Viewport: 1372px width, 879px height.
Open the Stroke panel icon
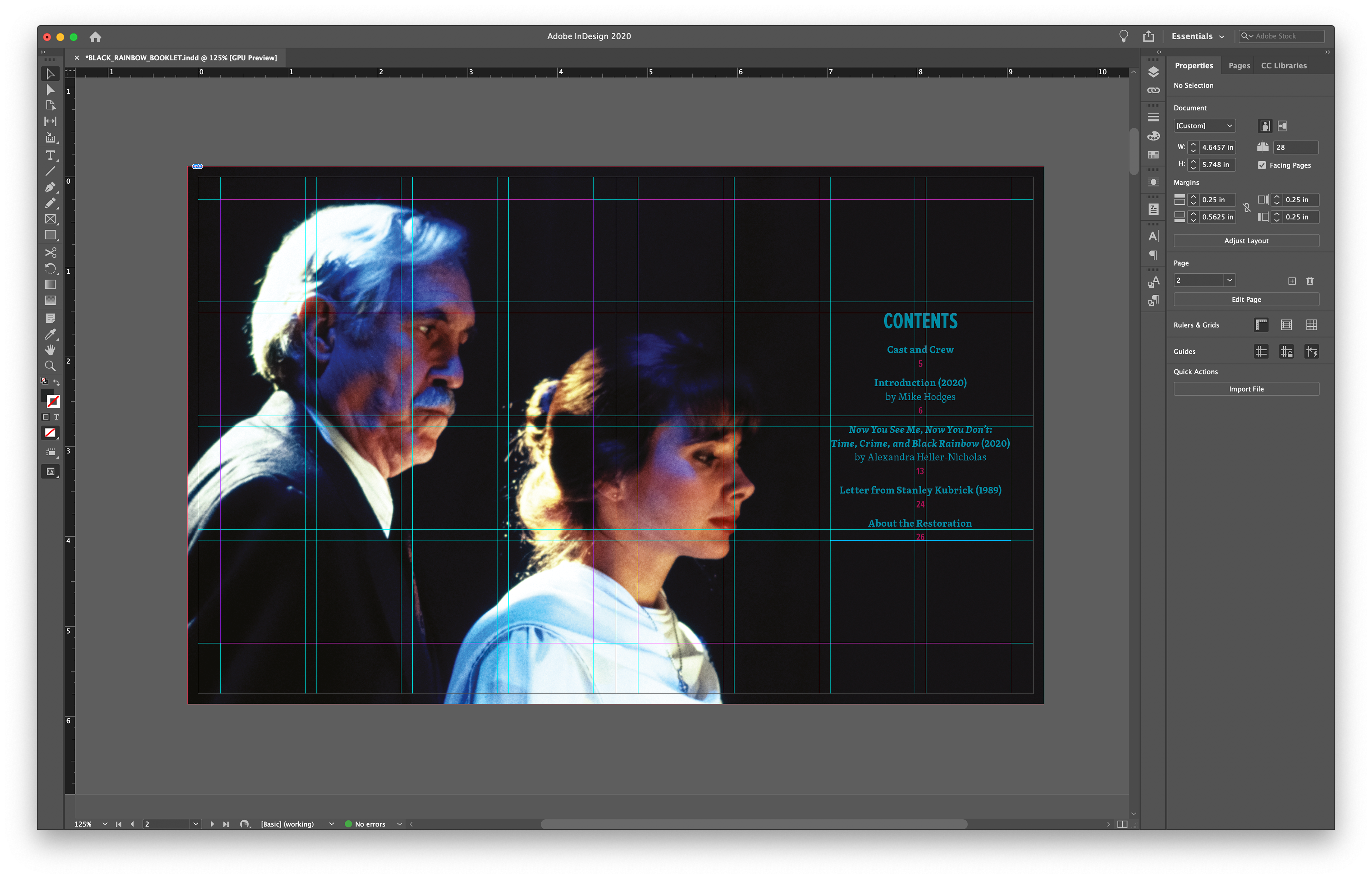coord(1153,117)
